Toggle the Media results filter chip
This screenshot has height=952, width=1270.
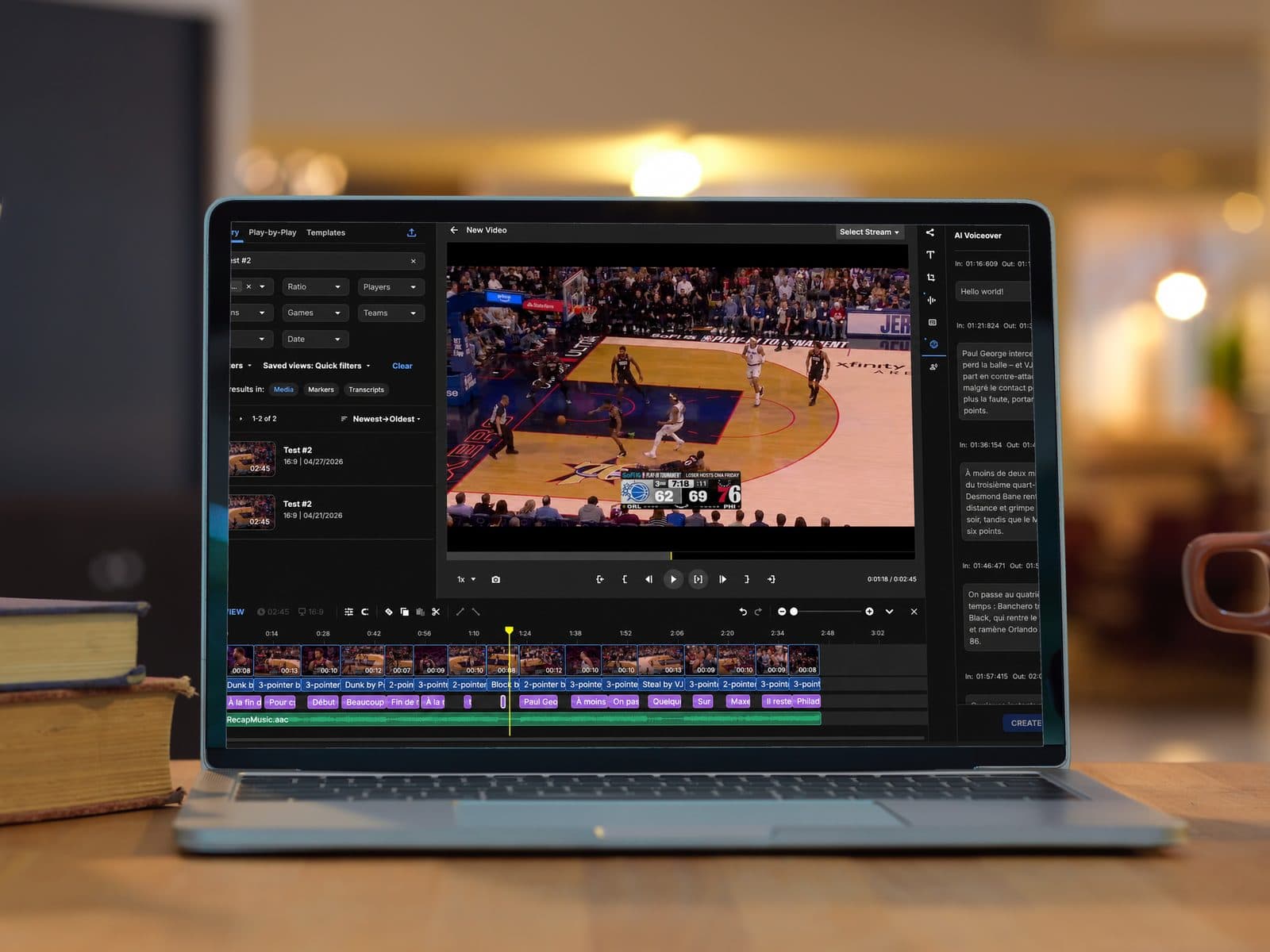pyautogui.click(x=283, y=390)
